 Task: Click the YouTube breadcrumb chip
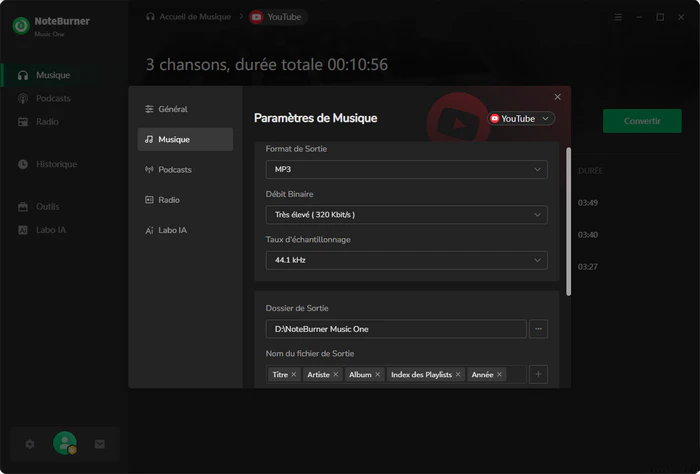(x=277, y=17)
